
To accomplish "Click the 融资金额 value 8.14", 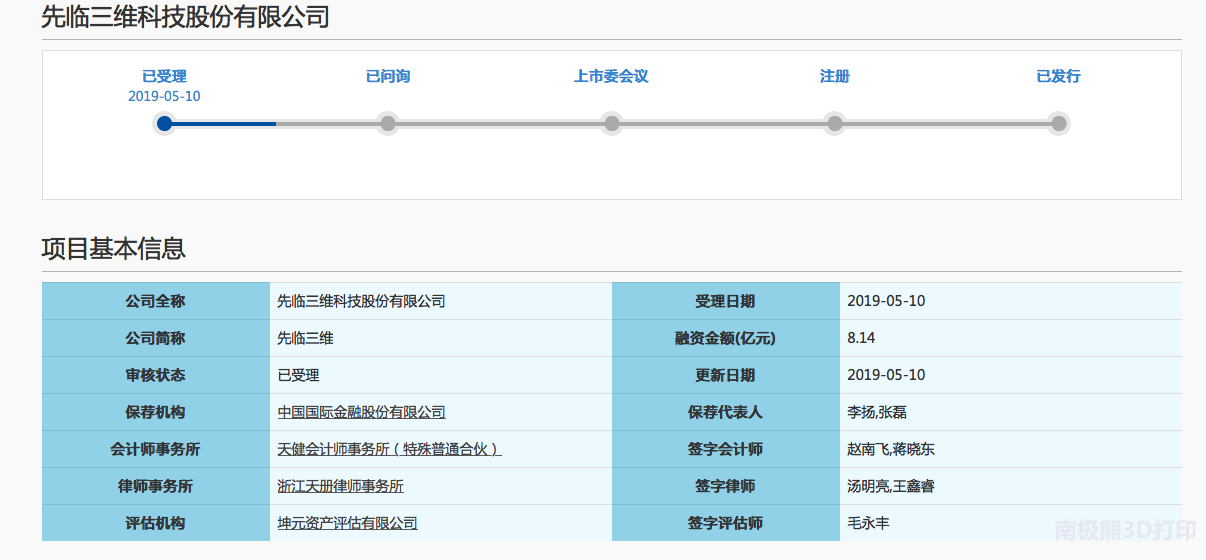I will tap(861, 338).
